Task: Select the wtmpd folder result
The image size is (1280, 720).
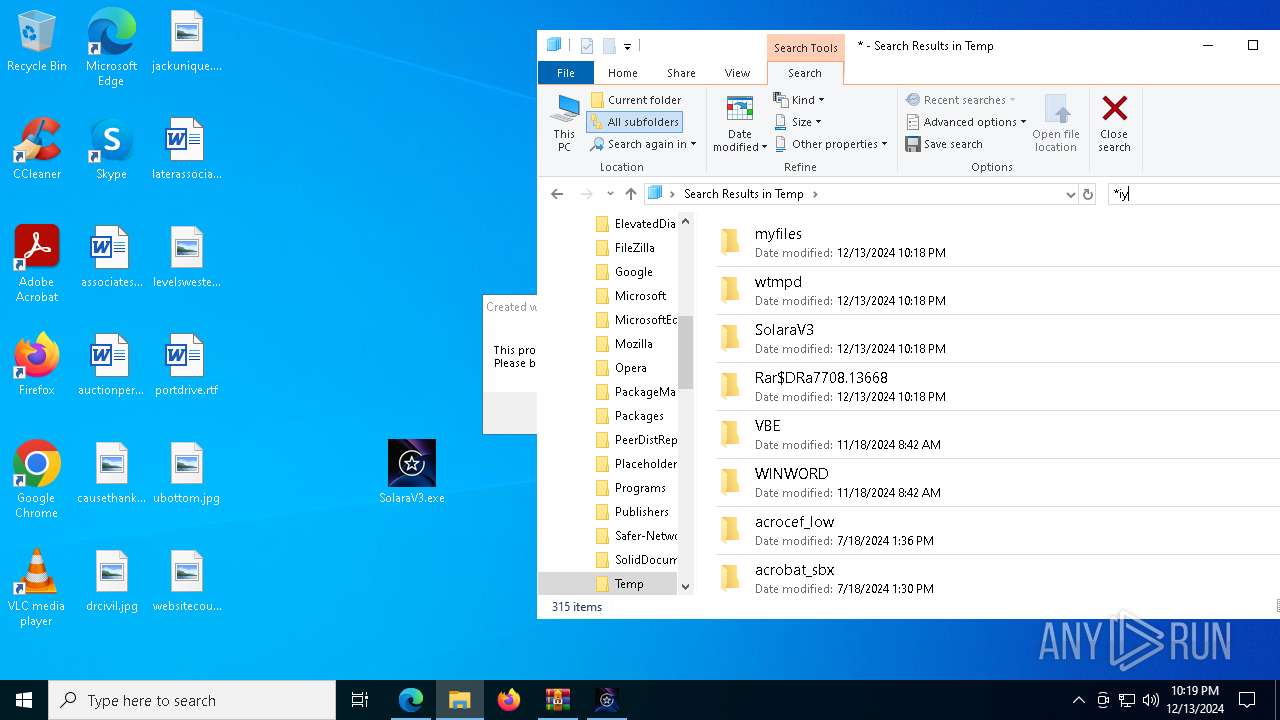Action: 997,290
